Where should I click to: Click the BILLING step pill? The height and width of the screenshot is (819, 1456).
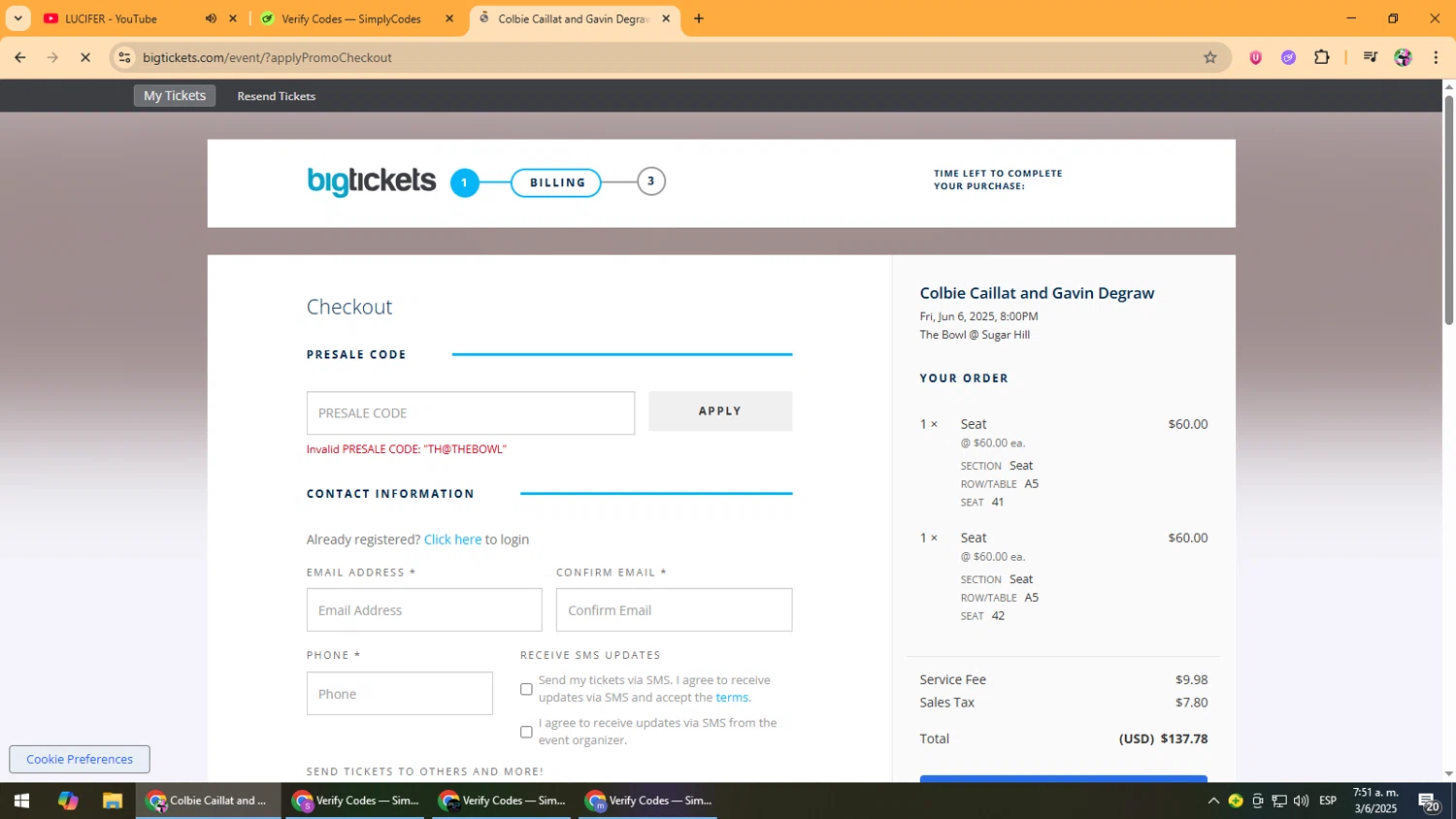[556, 182]
